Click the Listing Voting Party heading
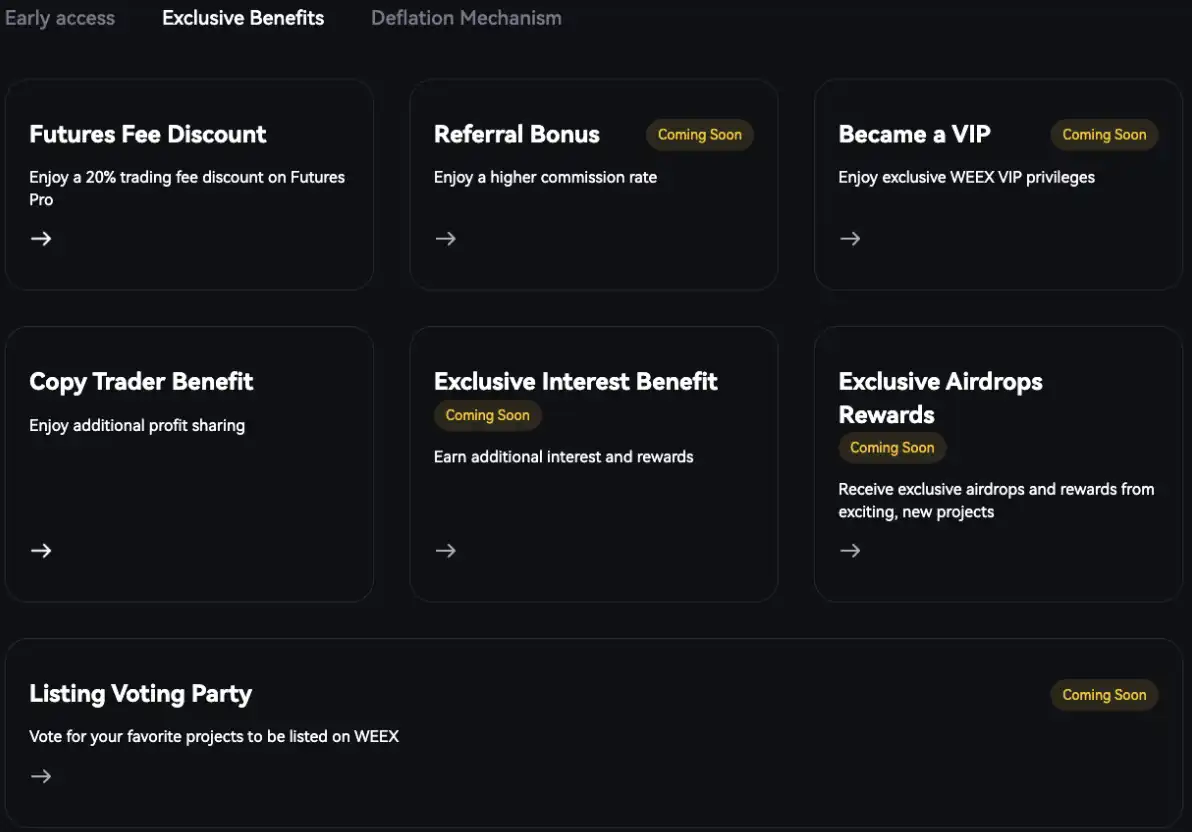The height and width of the screenshot is (832, 1192). point(140,694)
